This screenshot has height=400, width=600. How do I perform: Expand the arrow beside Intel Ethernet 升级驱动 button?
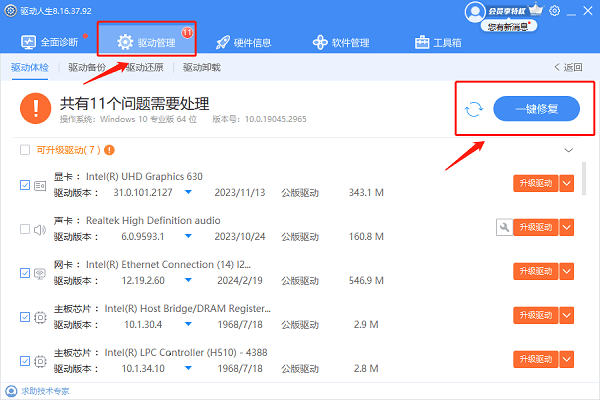[x=567, y=272]
